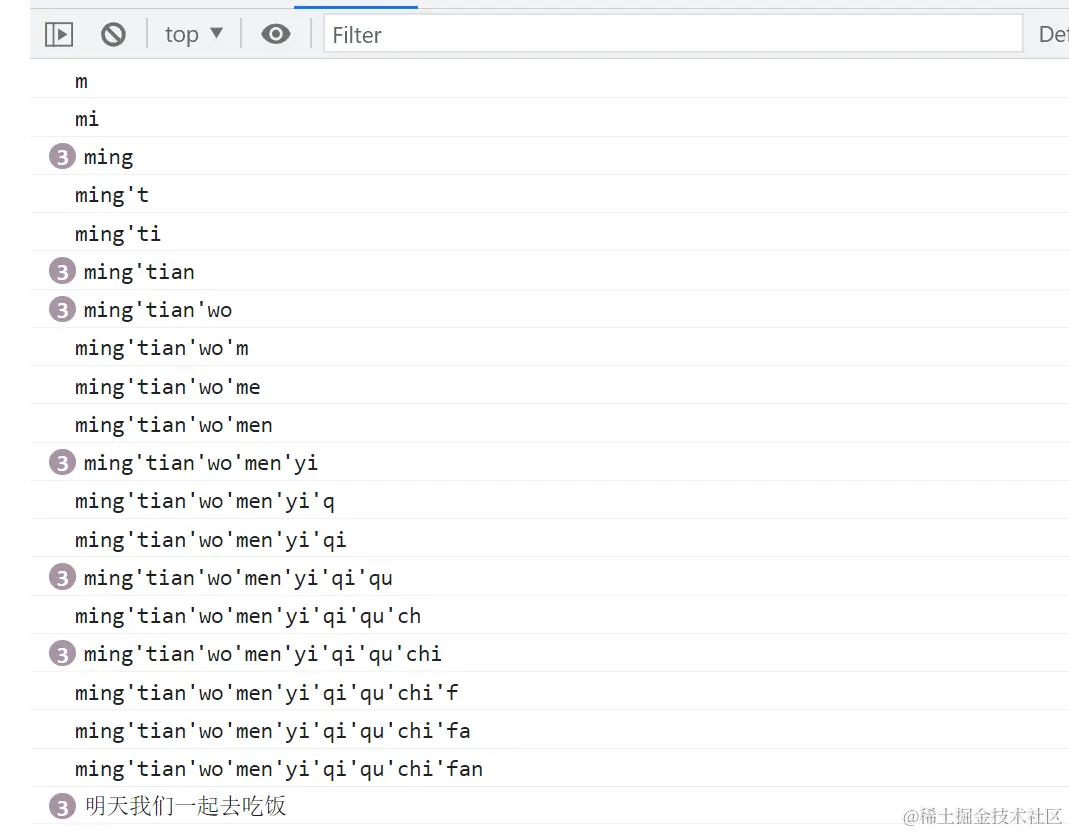Select the console log line "m"
The height and width of the screenshot is (833, 1069).
pos(81,81)
